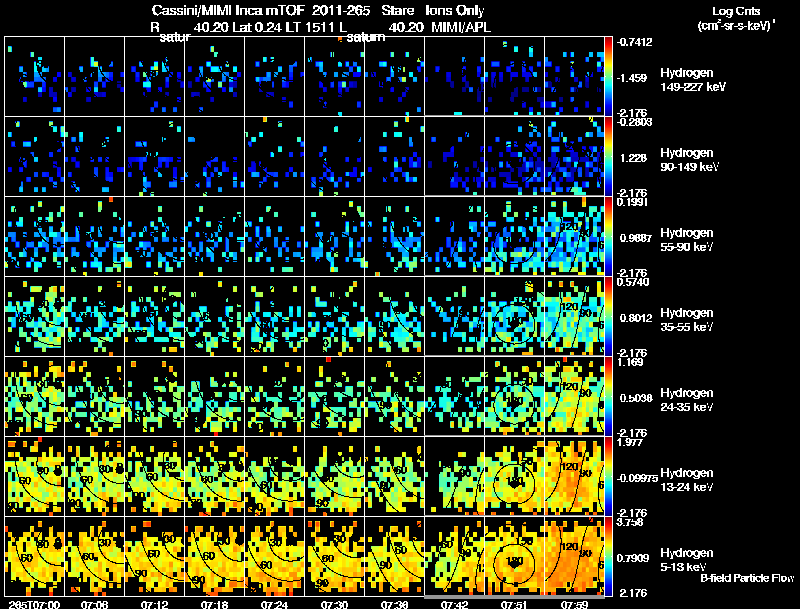
Task: Click the '1.977' colorbar maximum value
Action: (630, 442)
